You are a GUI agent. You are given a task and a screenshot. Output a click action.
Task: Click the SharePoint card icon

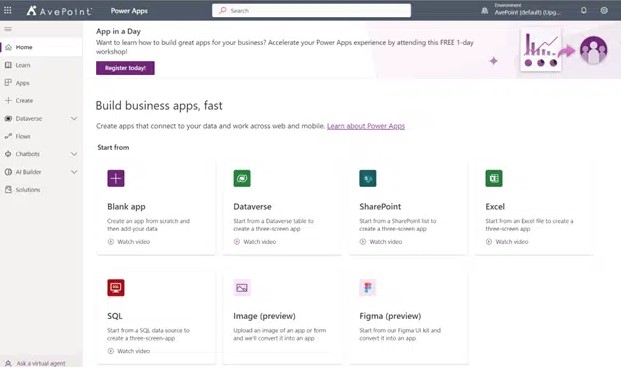tap(368, 178)
